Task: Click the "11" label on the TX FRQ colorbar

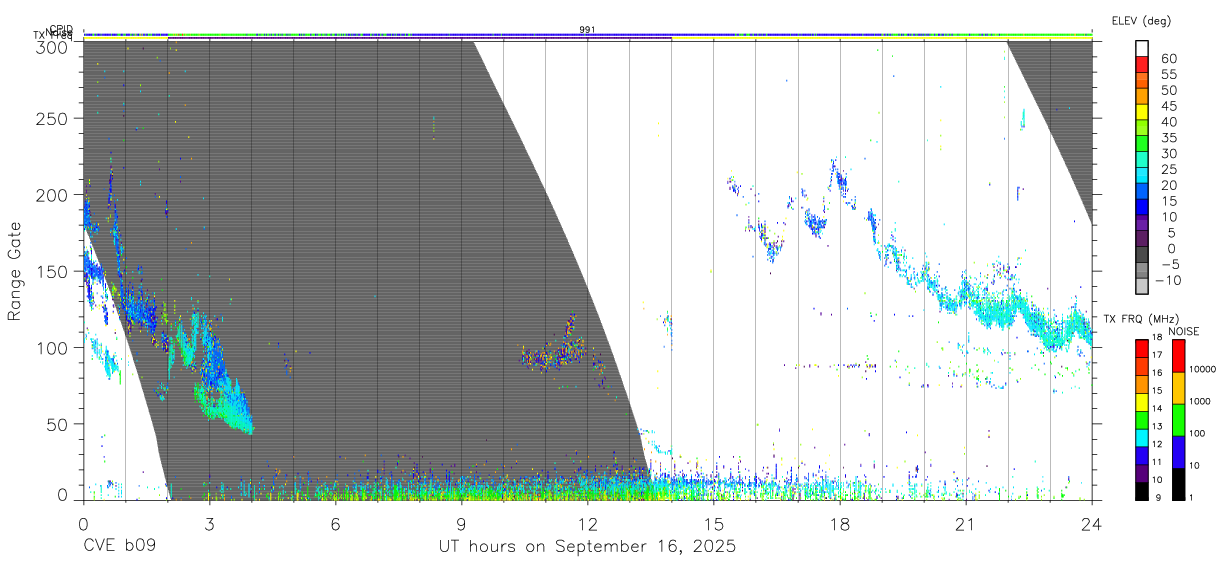Action: [x=1157, y=462]
